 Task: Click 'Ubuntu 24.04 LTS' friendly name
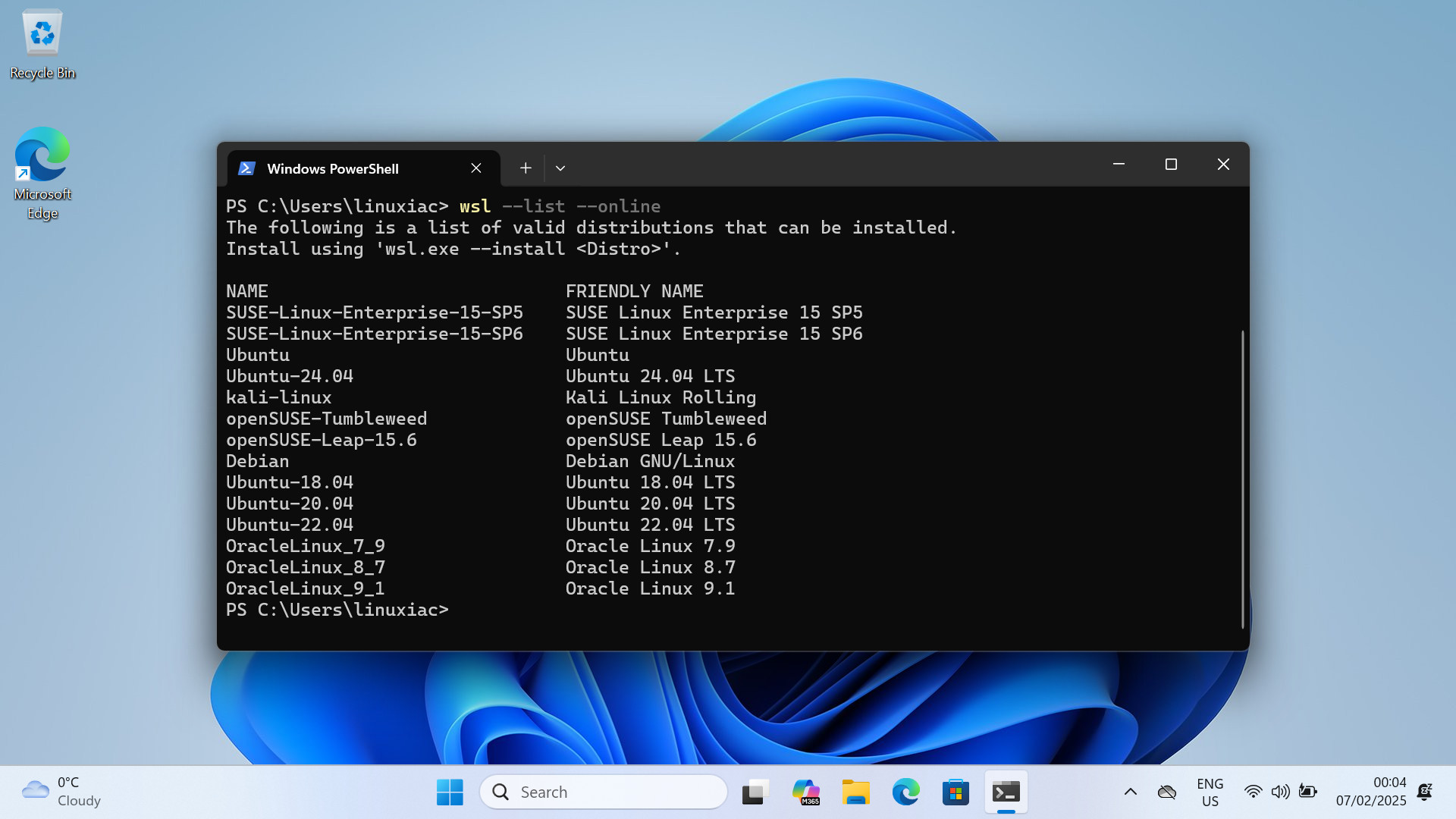[x=651, y=376]
